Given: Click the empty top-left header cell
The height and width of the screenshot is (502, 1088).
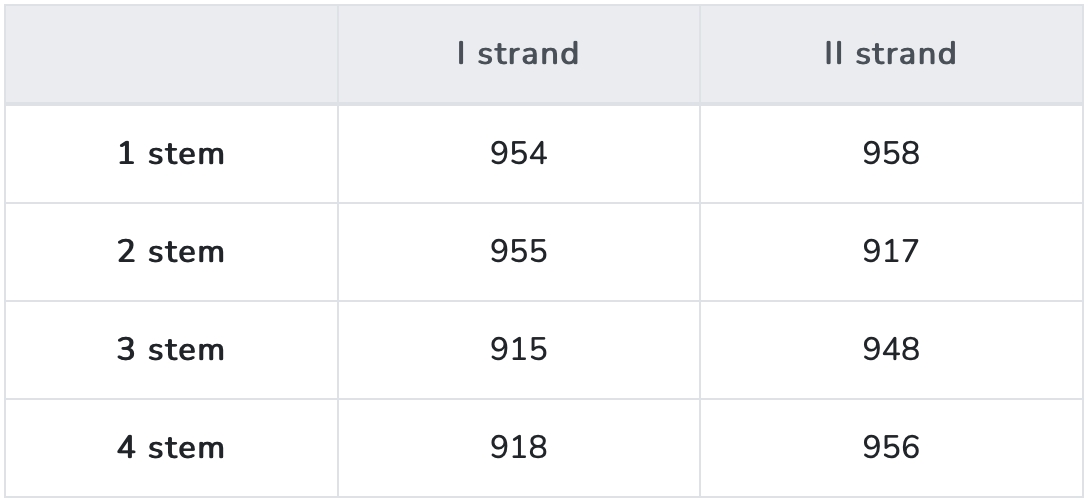Looking at the screenshot, I should [x=171, y=54].
